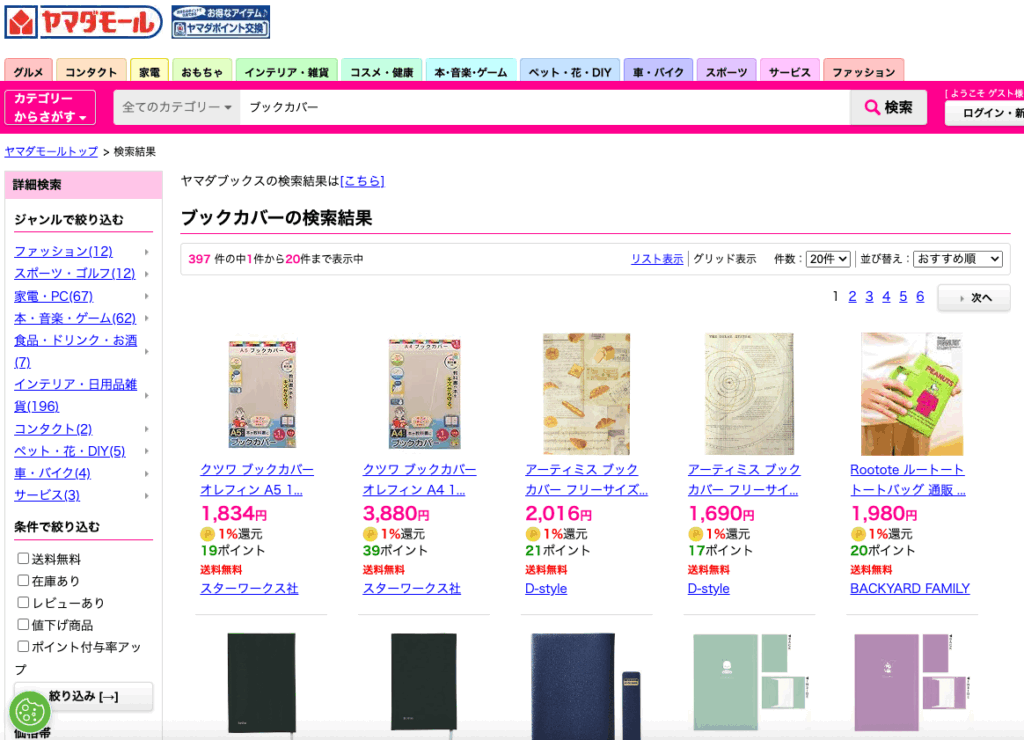1024x740 pixels.
Task: Open the おもちゃ category tab
Action: 202,71
